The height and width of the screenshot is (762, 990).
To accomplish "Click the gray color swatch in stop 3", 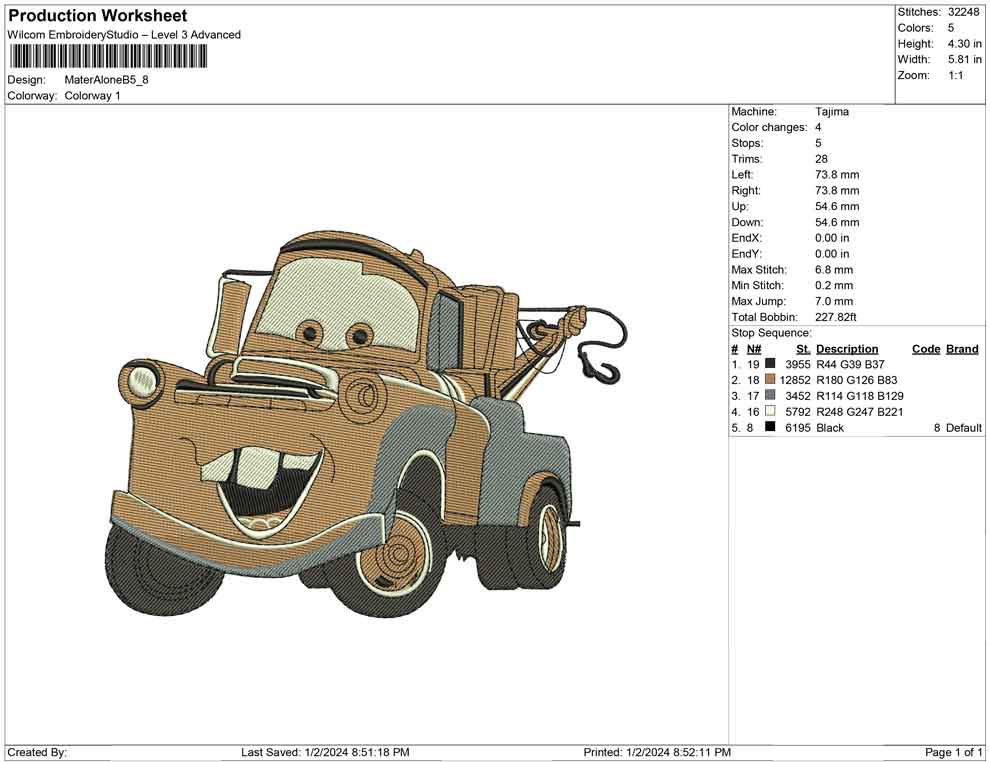I will pos(770,396).
